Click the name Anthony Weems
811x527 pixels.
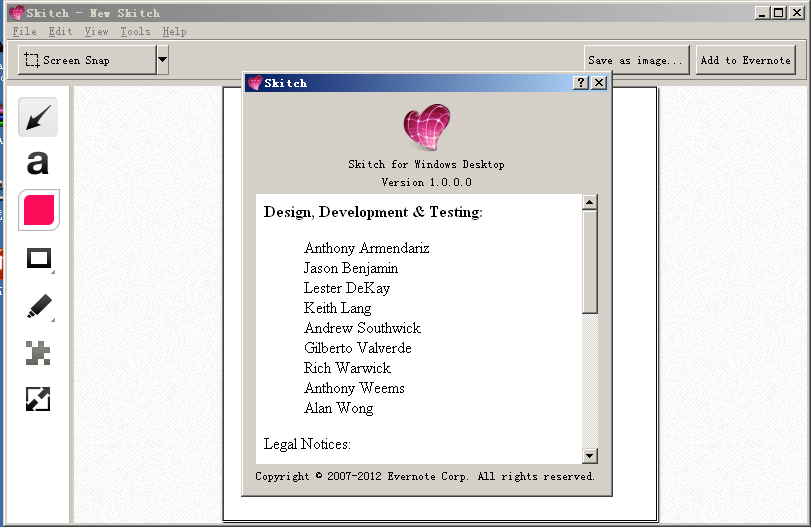point(354,388)
